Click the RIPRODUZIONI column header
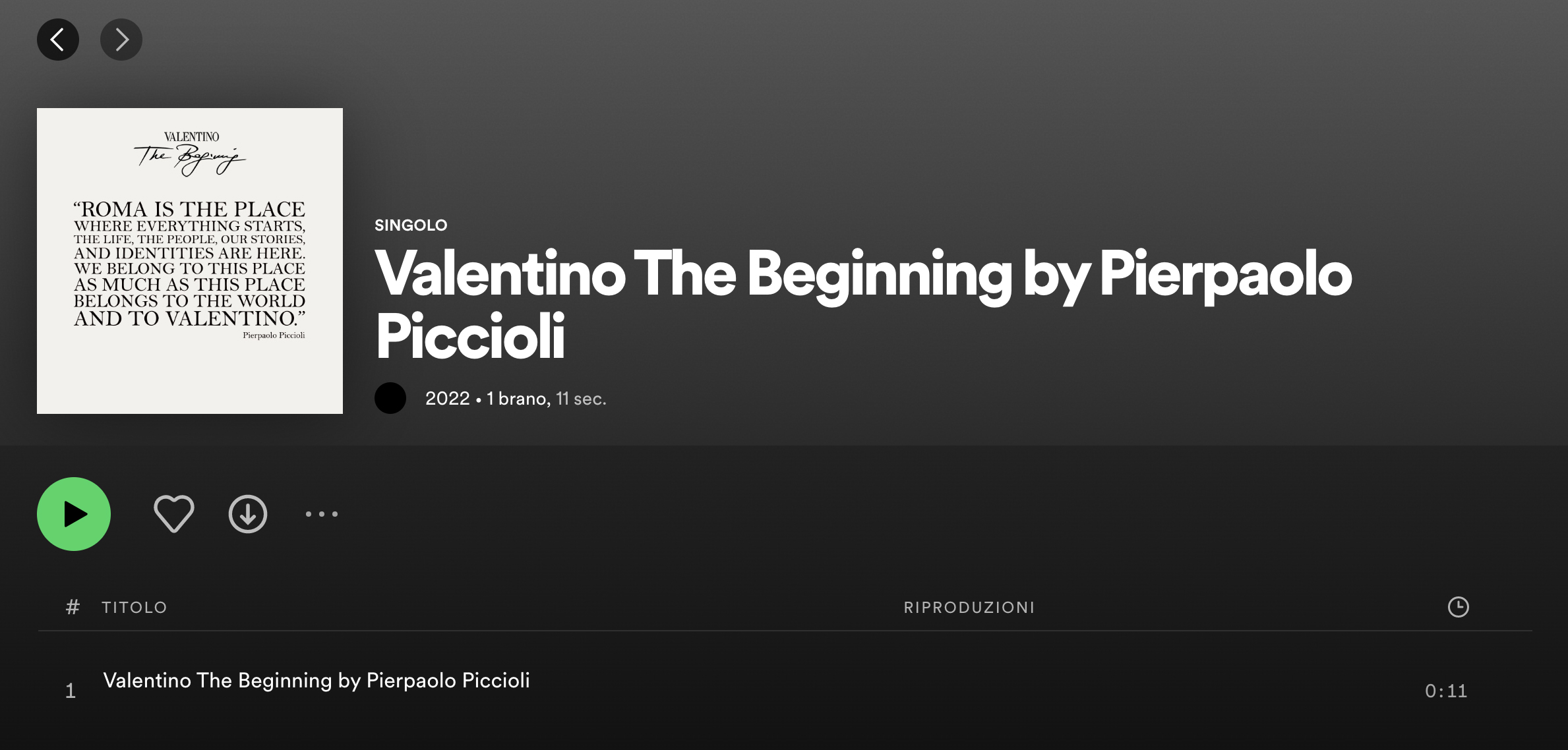 click(x=969, y=607)
